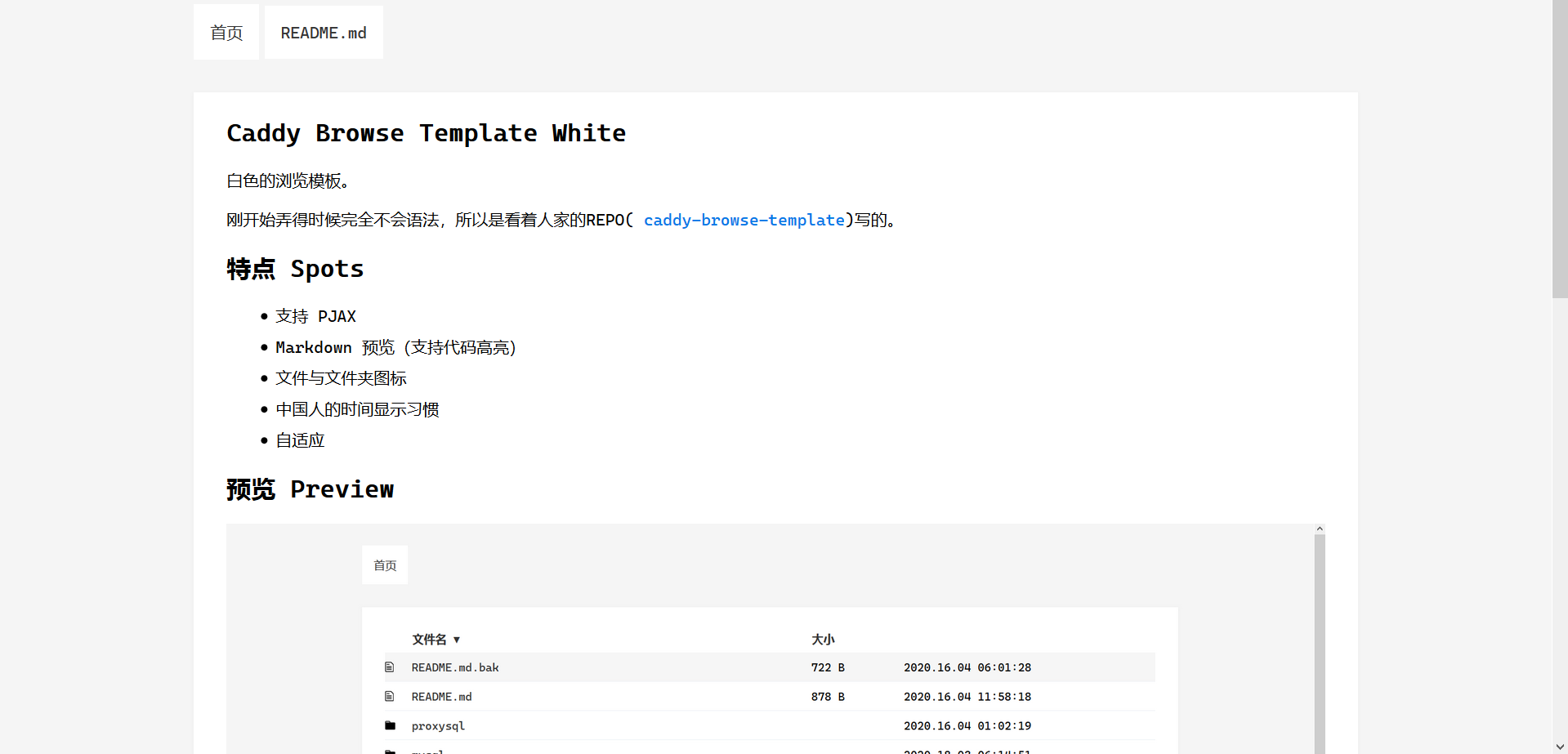
Task: Click the file icon beside README.md
Action: 390,697
